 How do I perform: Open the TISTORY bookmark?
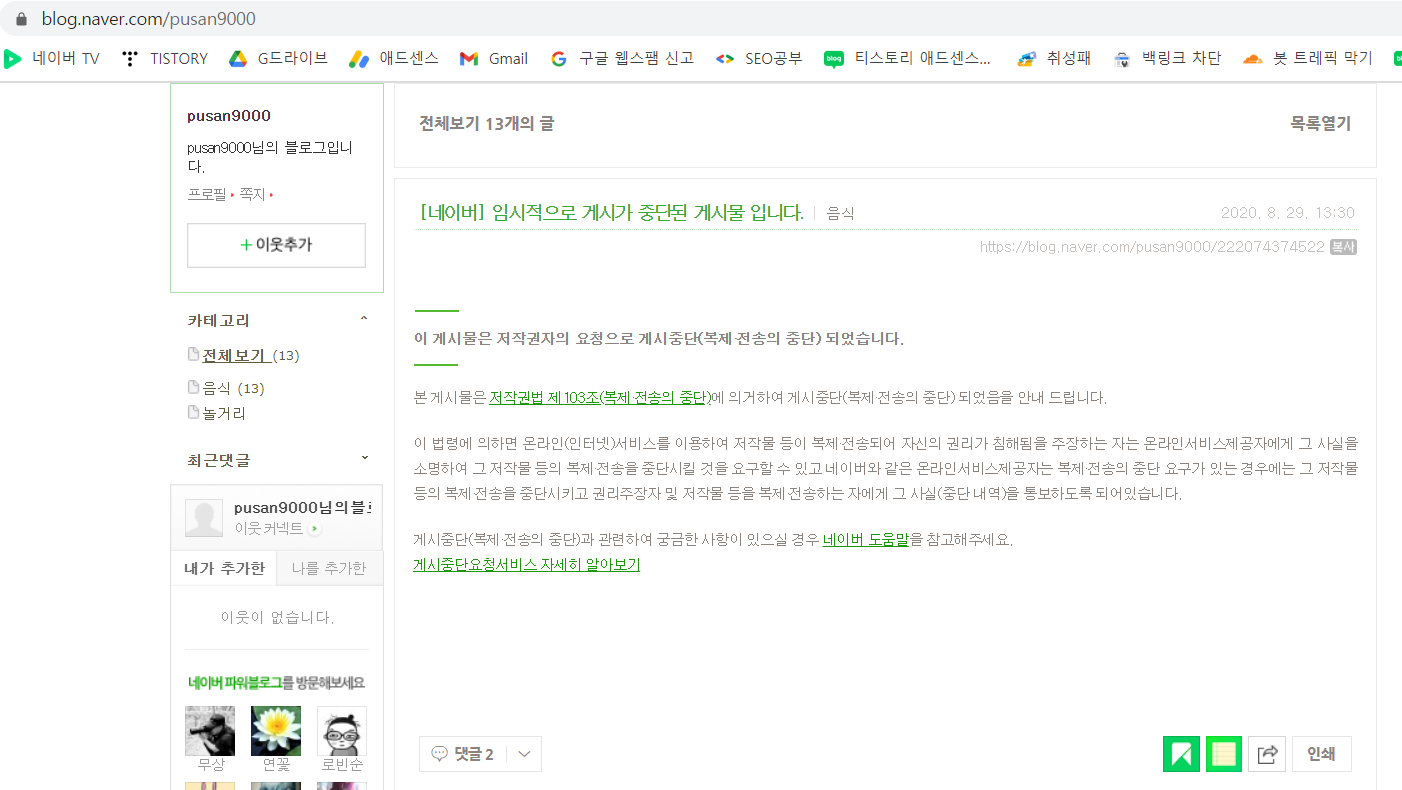(165, 58)
